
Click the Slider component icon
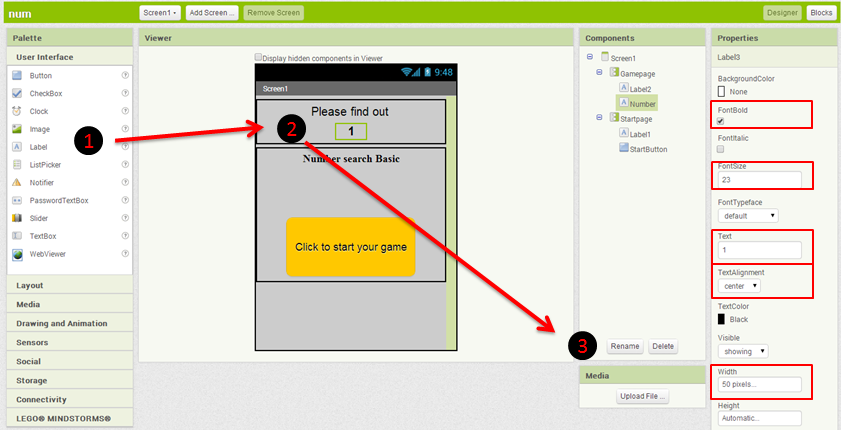pos(17,218)
